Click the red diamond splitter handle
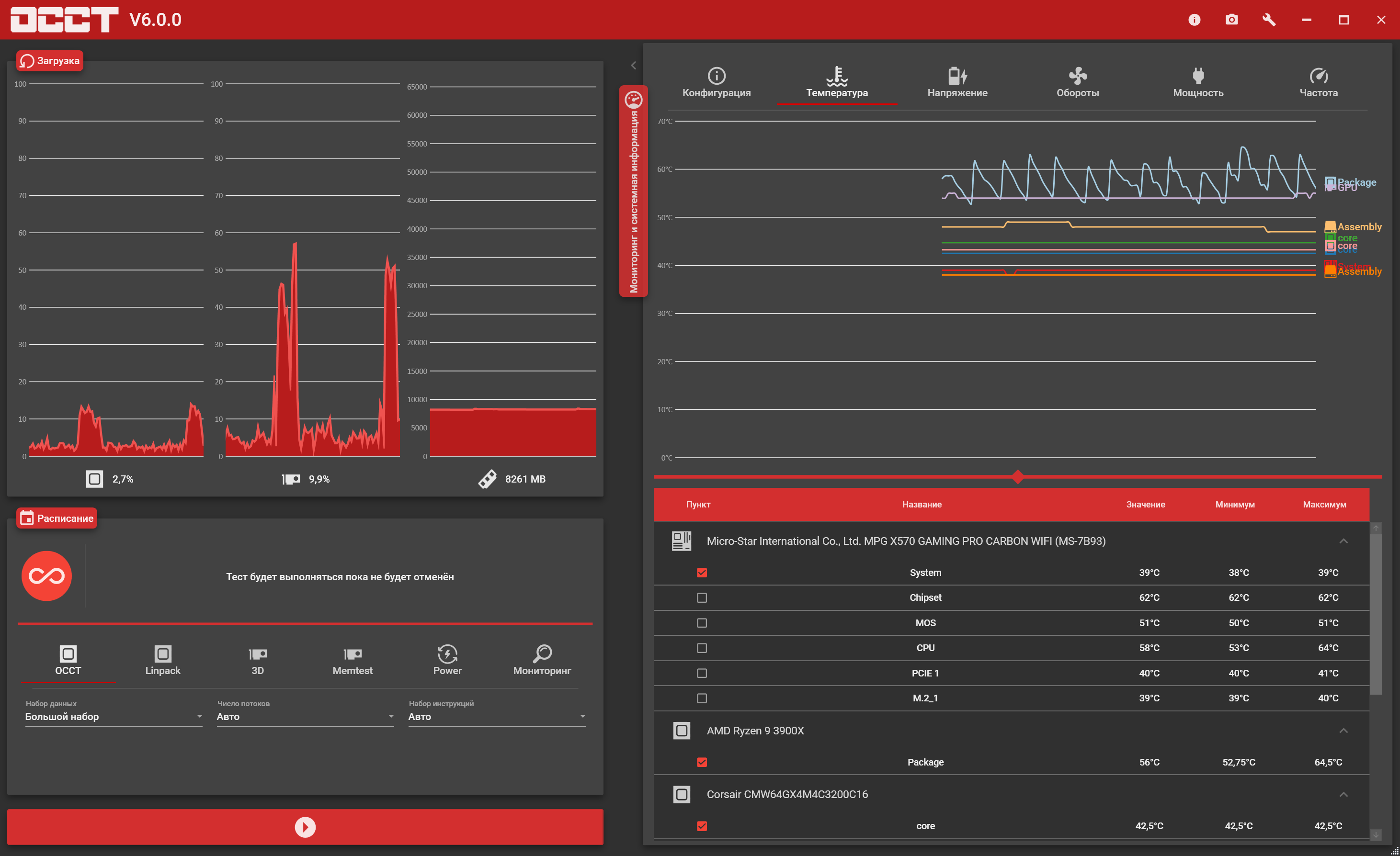1400x856 pixels. click(x=1018, y=476)
